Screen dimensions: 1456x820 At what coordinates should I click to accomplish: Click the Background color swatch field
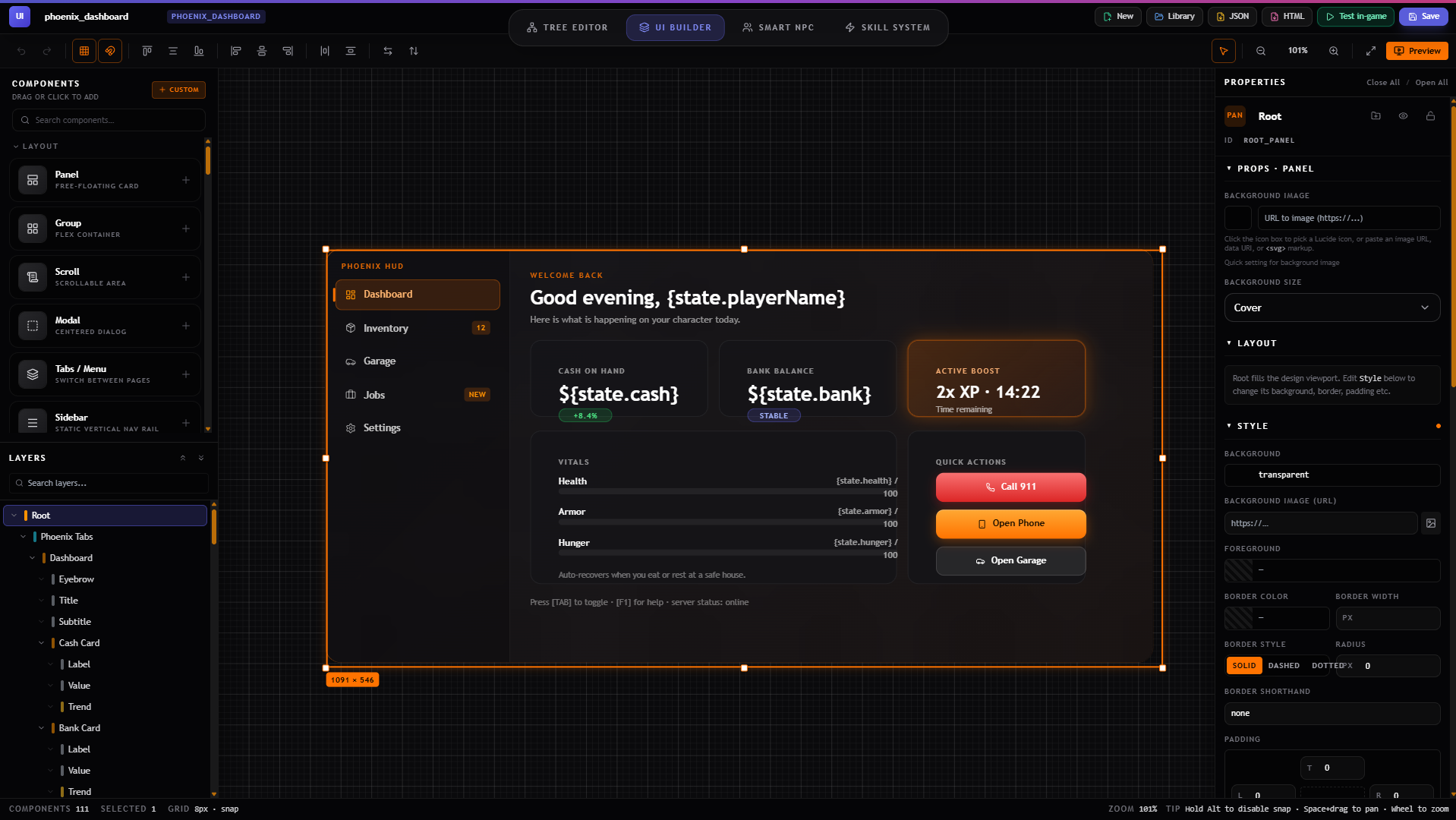point(1332,475)
